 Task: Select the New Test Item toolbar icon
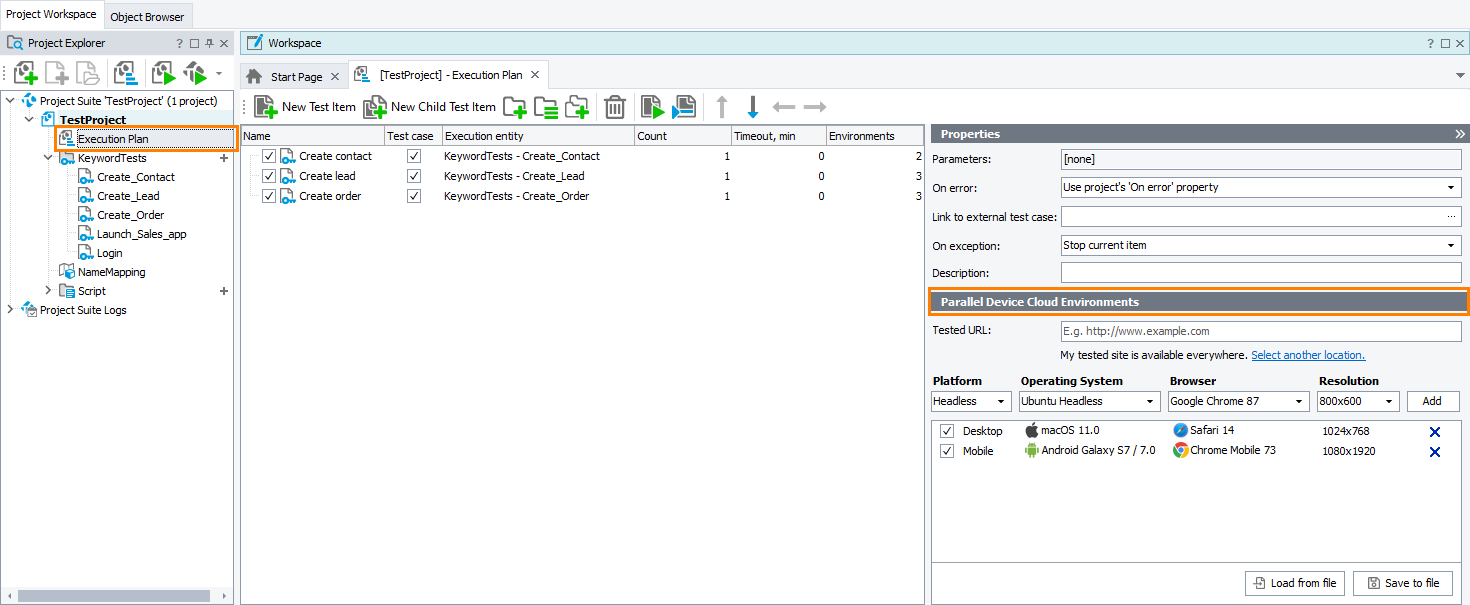267,107
